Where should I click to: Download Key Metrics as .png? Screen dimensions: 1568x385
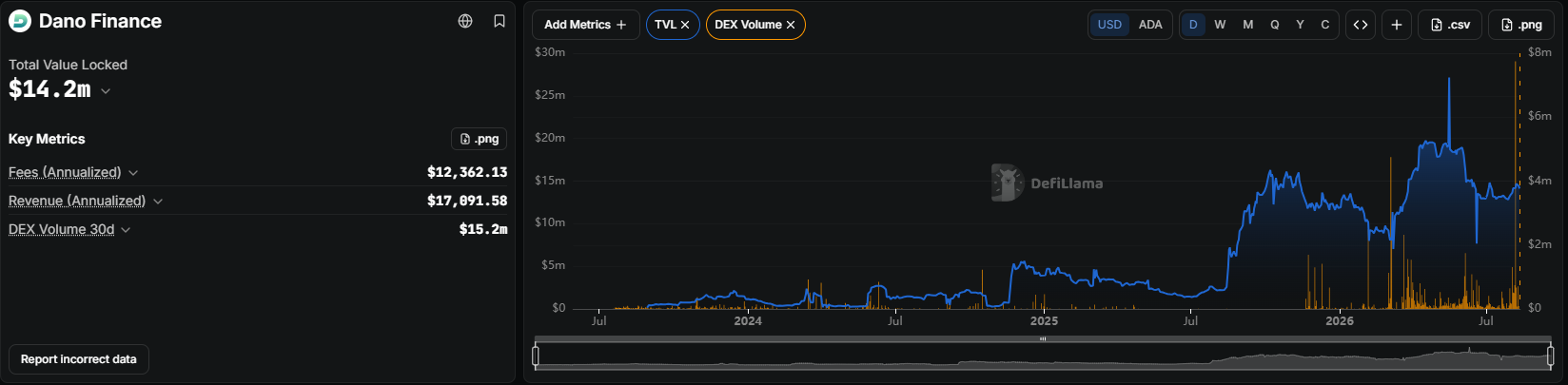coord(479,139)
